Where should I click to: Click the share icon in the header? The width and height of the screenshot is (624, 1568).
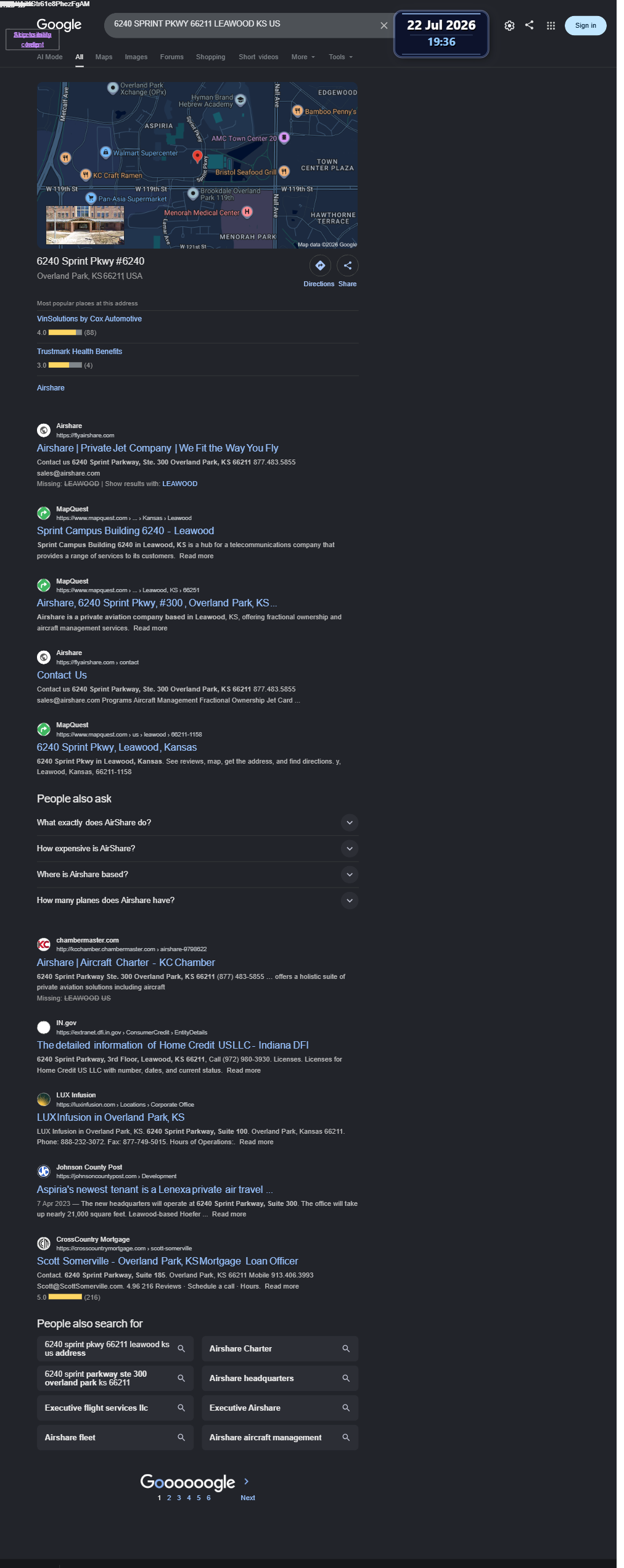tap(529, 25)
